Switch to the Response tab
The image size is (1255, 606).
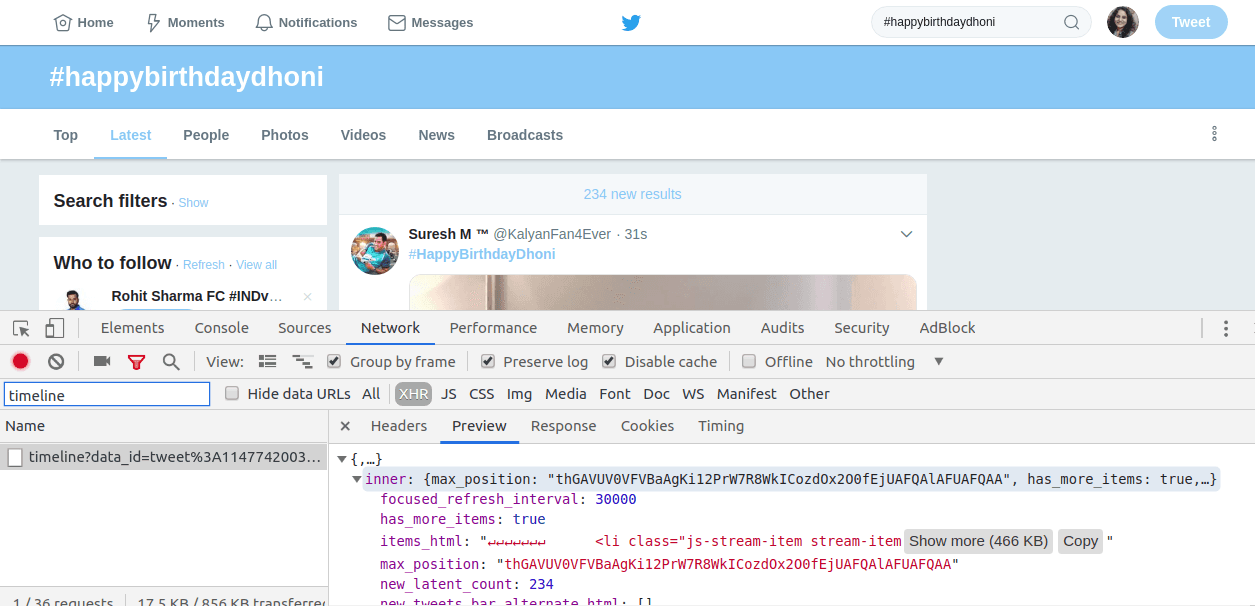(x=563, y=425)
